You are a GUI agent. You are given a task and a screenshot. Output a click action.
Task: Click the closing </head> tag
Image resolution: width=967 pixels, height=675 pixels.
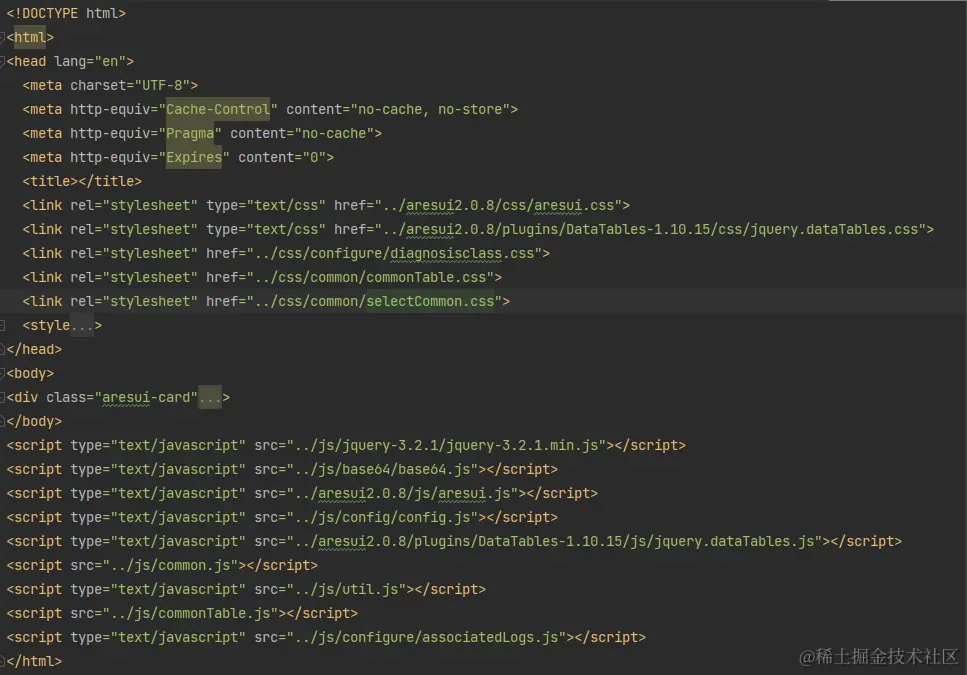click(34, 350)
